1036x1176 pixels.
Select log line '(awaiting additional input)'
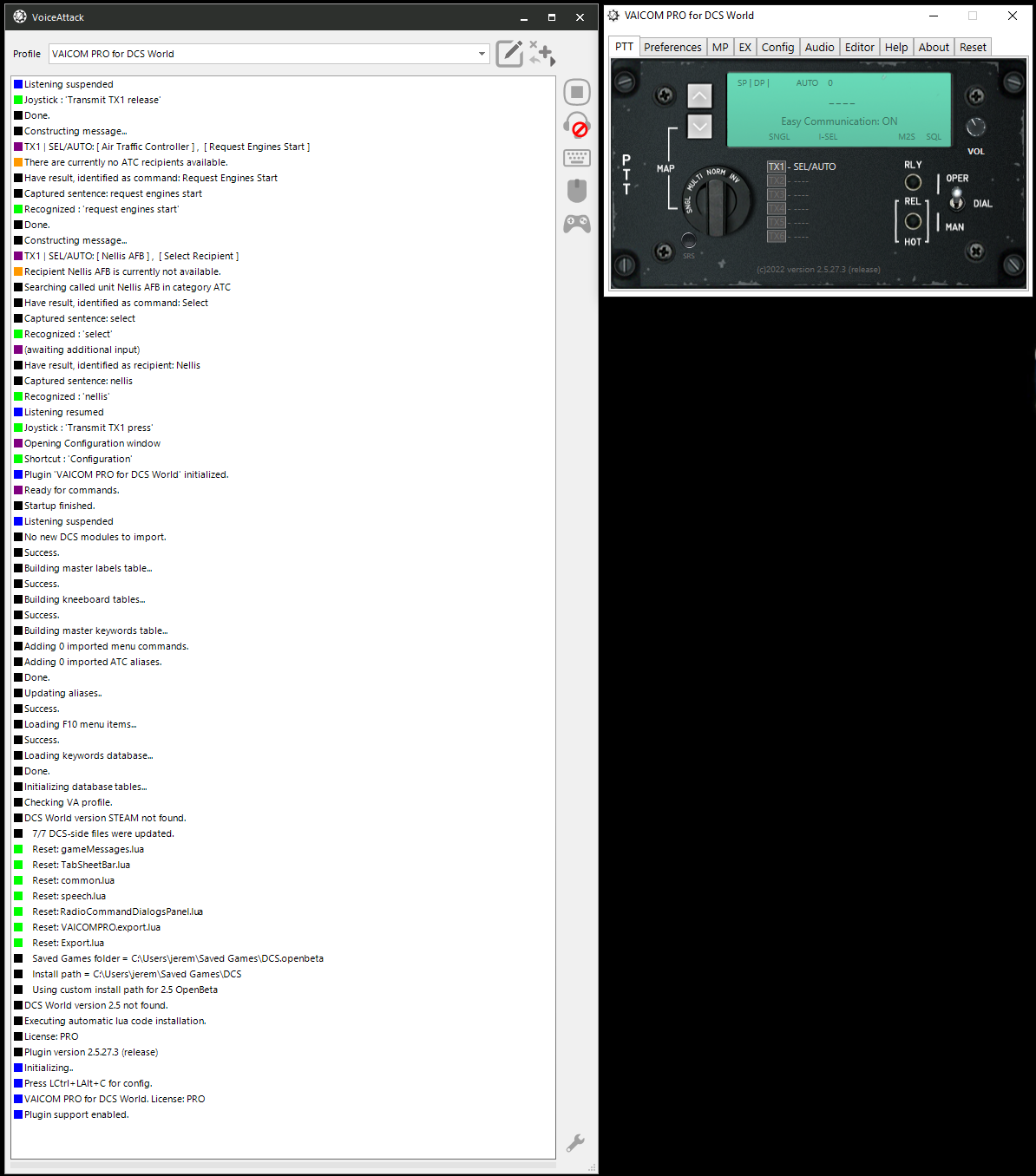coord(82,350)
